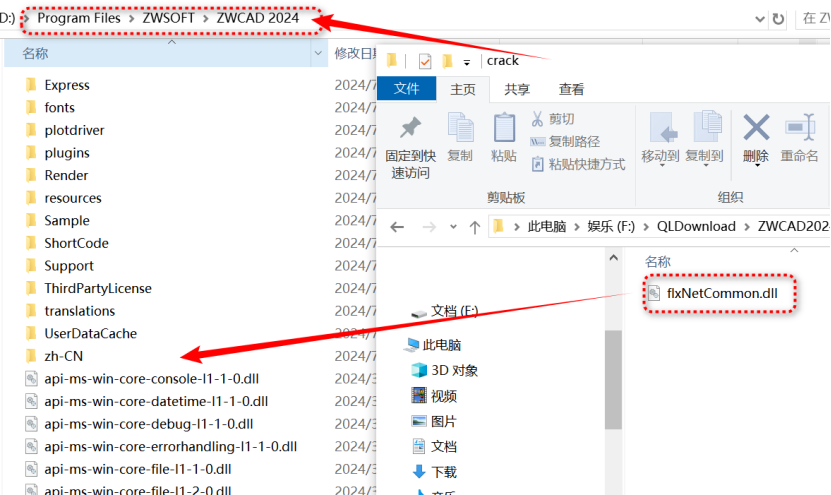Click the Move to (移动到) icon
This screenshot has height=495, width=831.
tap(662, 127)
